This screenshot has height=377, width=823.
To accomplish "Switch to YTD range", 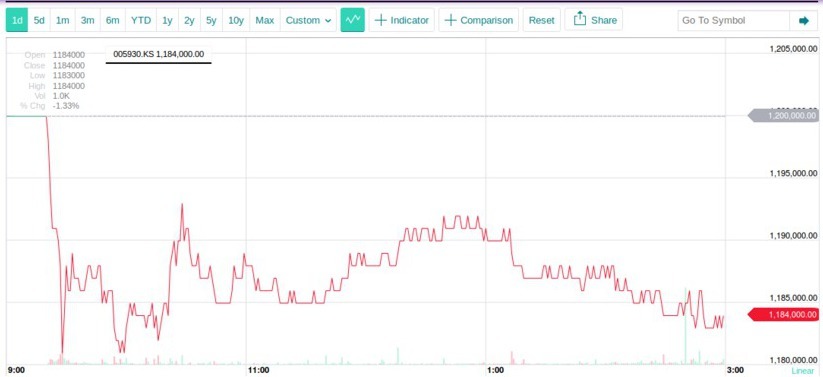I will coord(141,20).
